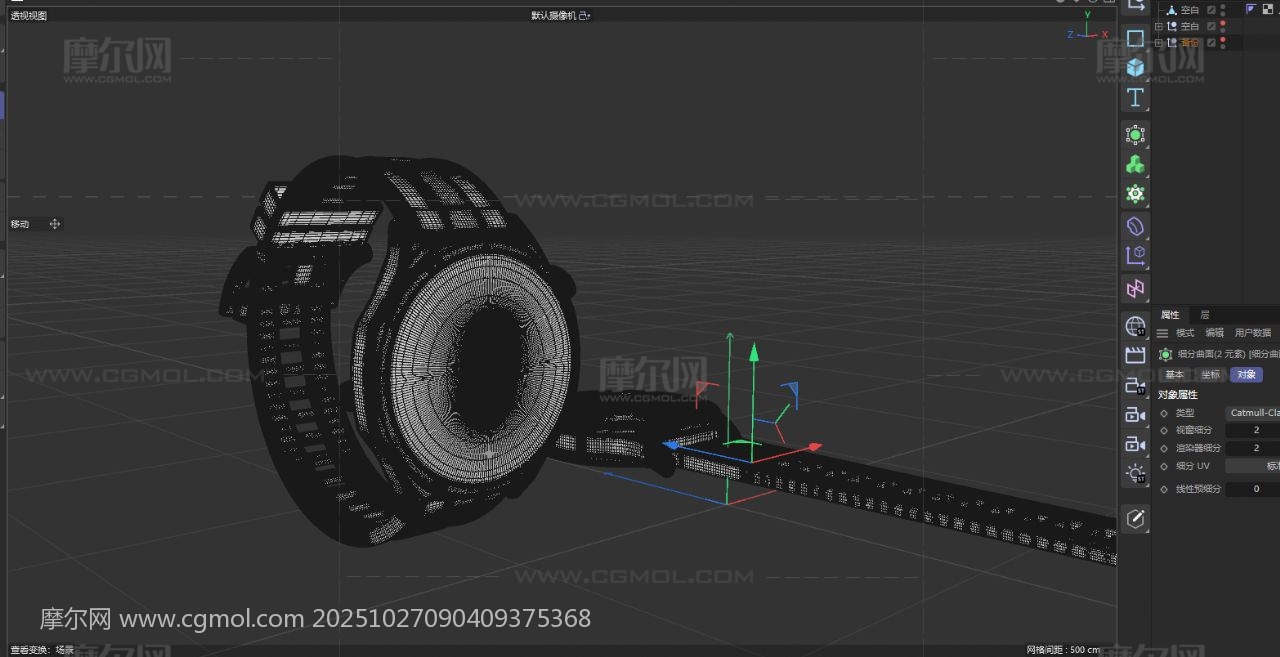Open the green MoGraph cloner icon

point(1135,165)
